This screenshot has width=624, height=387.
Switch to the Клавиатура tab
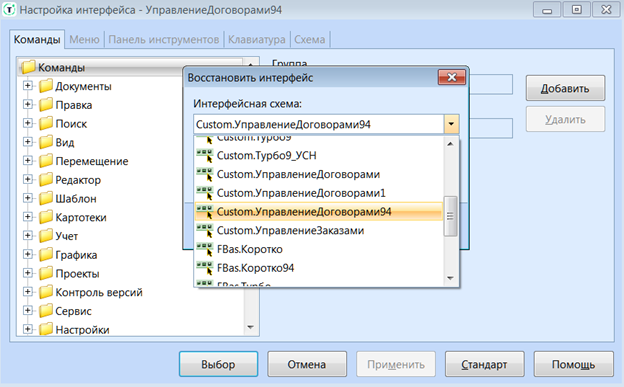click(x=257, y=39)
